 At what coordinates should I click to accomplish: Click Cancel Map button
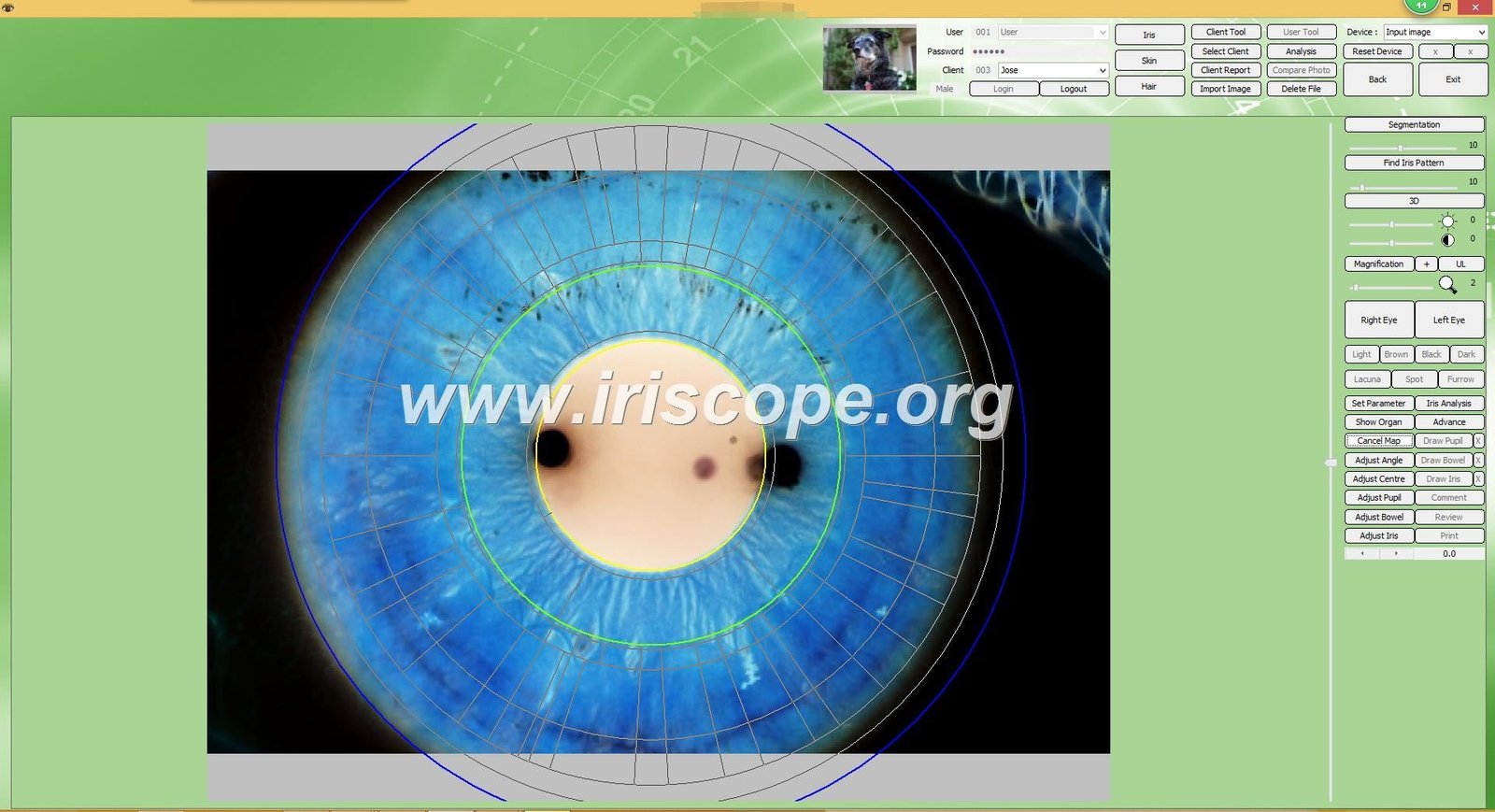(1379, 441)
